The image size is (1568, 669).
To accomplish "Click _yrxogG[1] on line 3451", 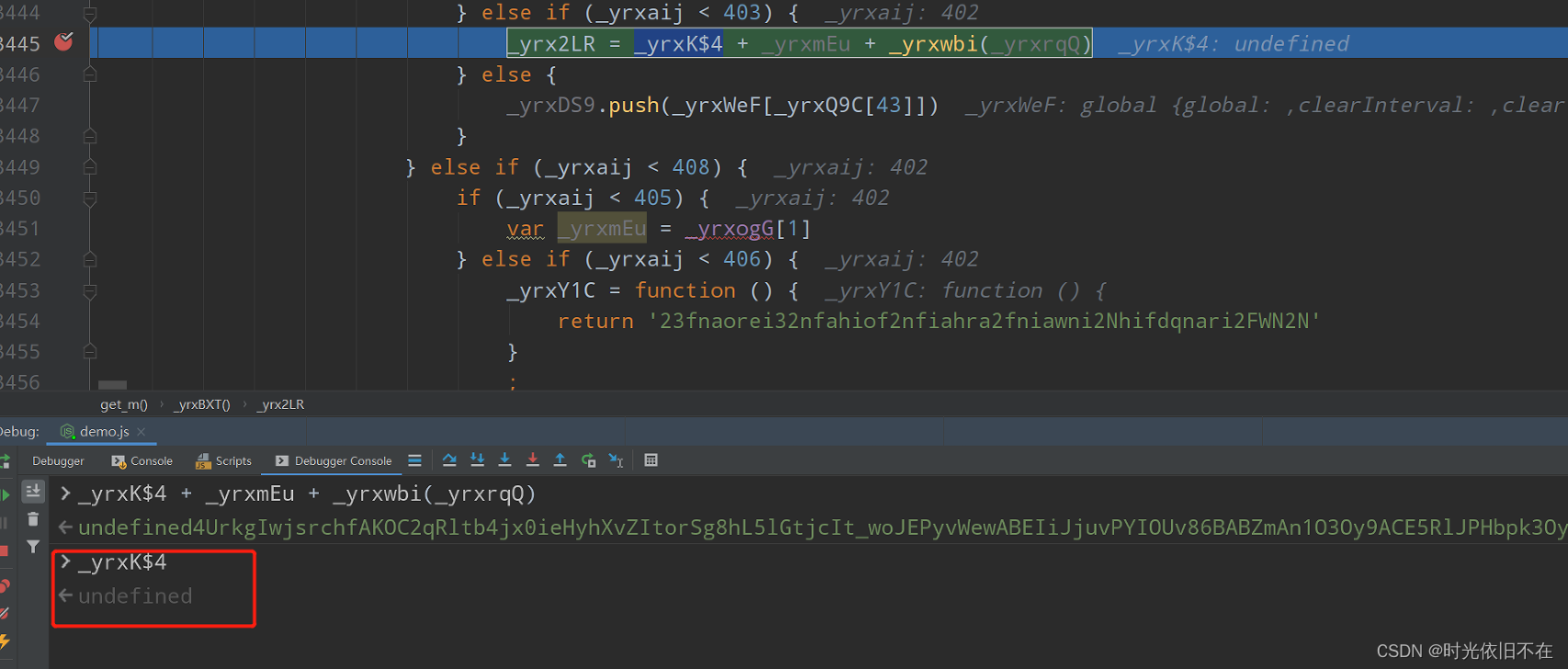I will pos(747,229).
